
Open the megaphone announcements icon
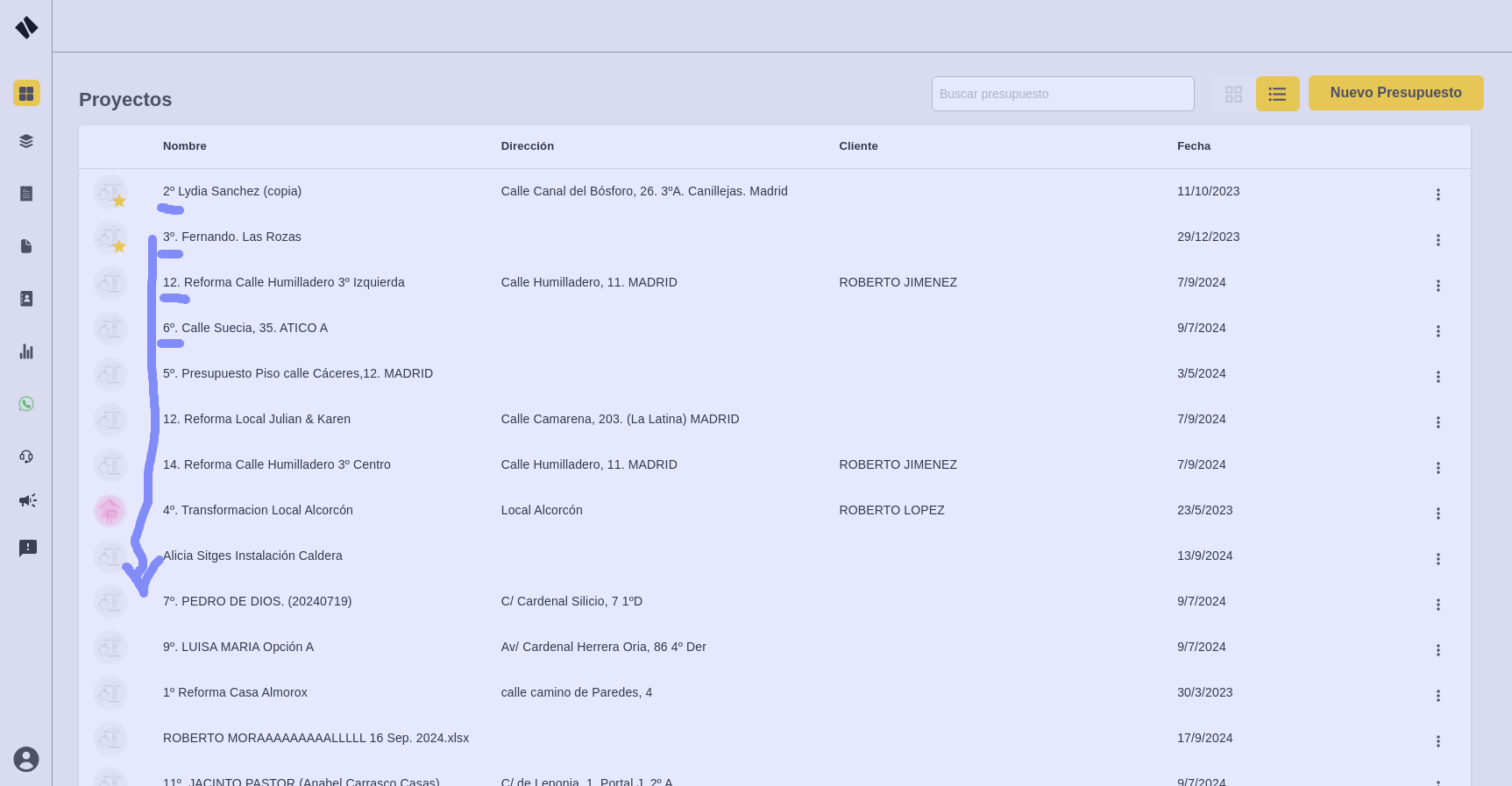pos(27,500)
